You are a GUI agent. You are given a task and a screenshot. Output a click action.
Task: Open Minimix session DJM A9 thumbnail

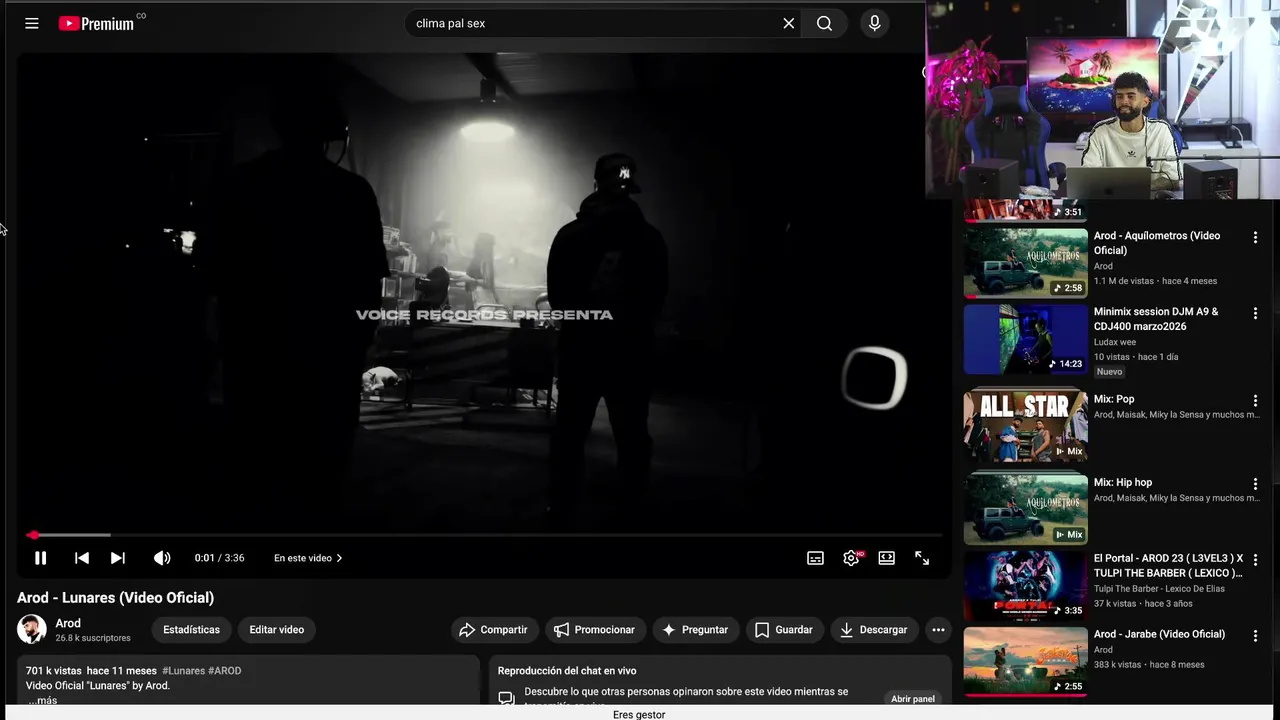1025,339
